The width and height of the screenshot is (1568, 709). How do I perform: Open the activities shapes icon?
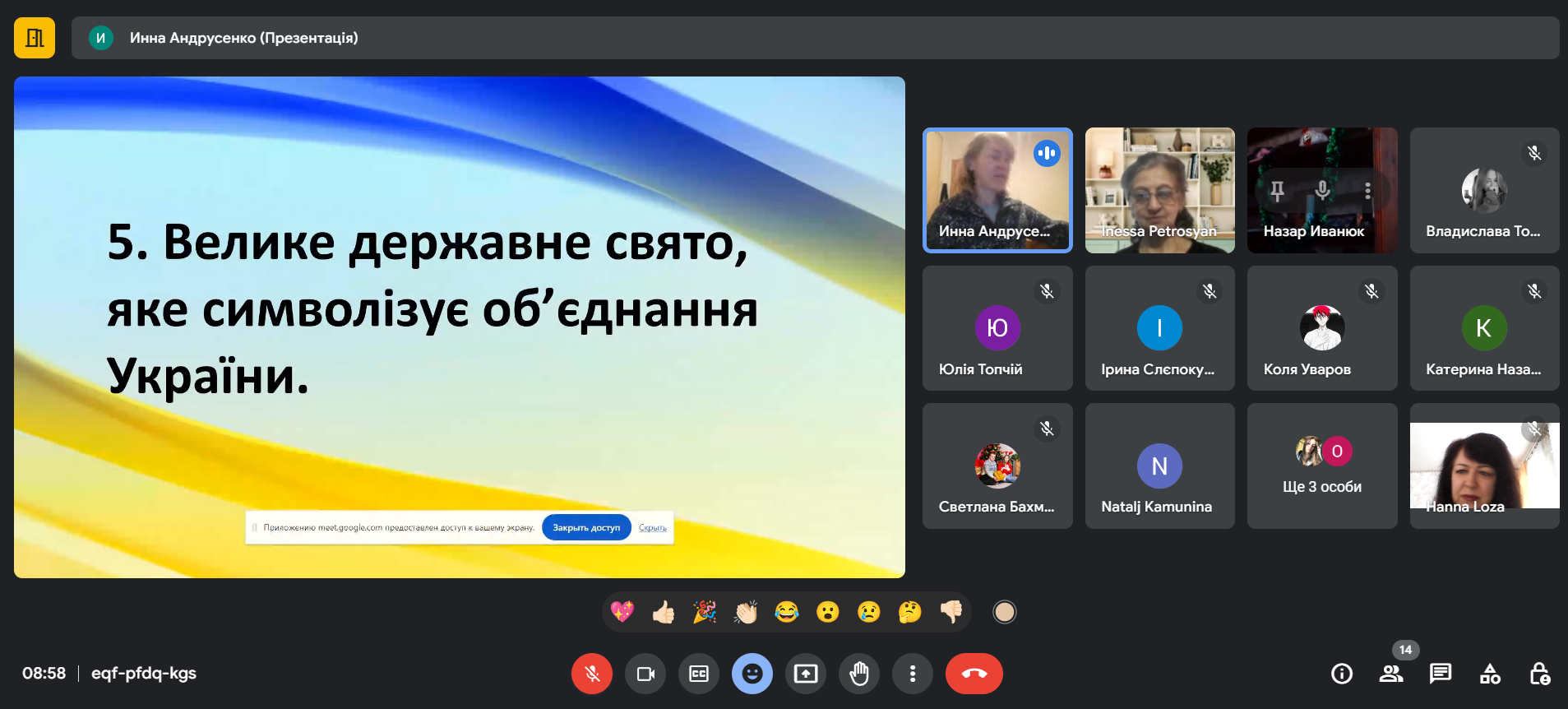pyautogui.click(x=1490, y=674)
